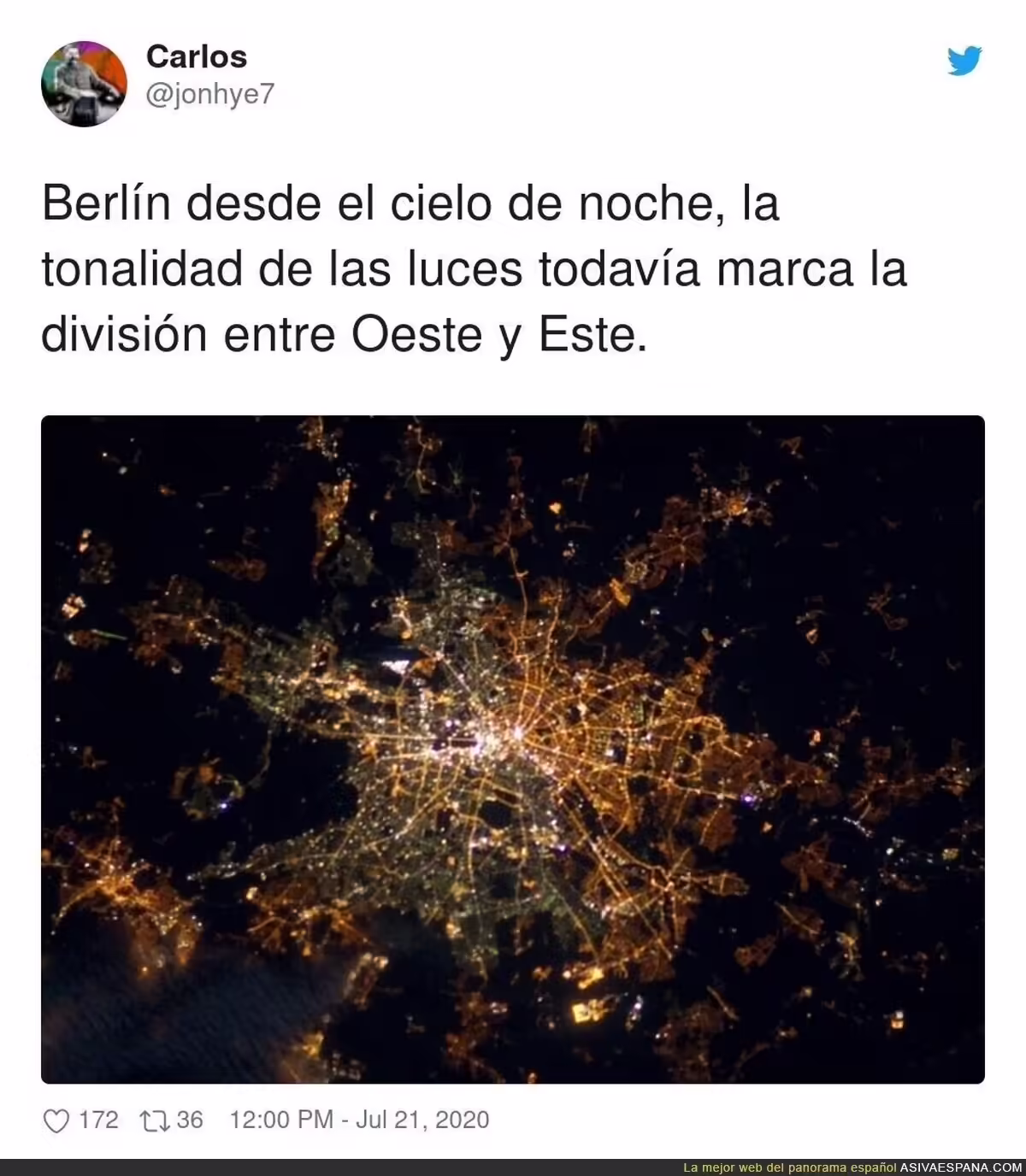Screen dimensions: 1026x1176
Task: Select the word "Oeste" in the tweet
Action: click(x=418, y=334)
